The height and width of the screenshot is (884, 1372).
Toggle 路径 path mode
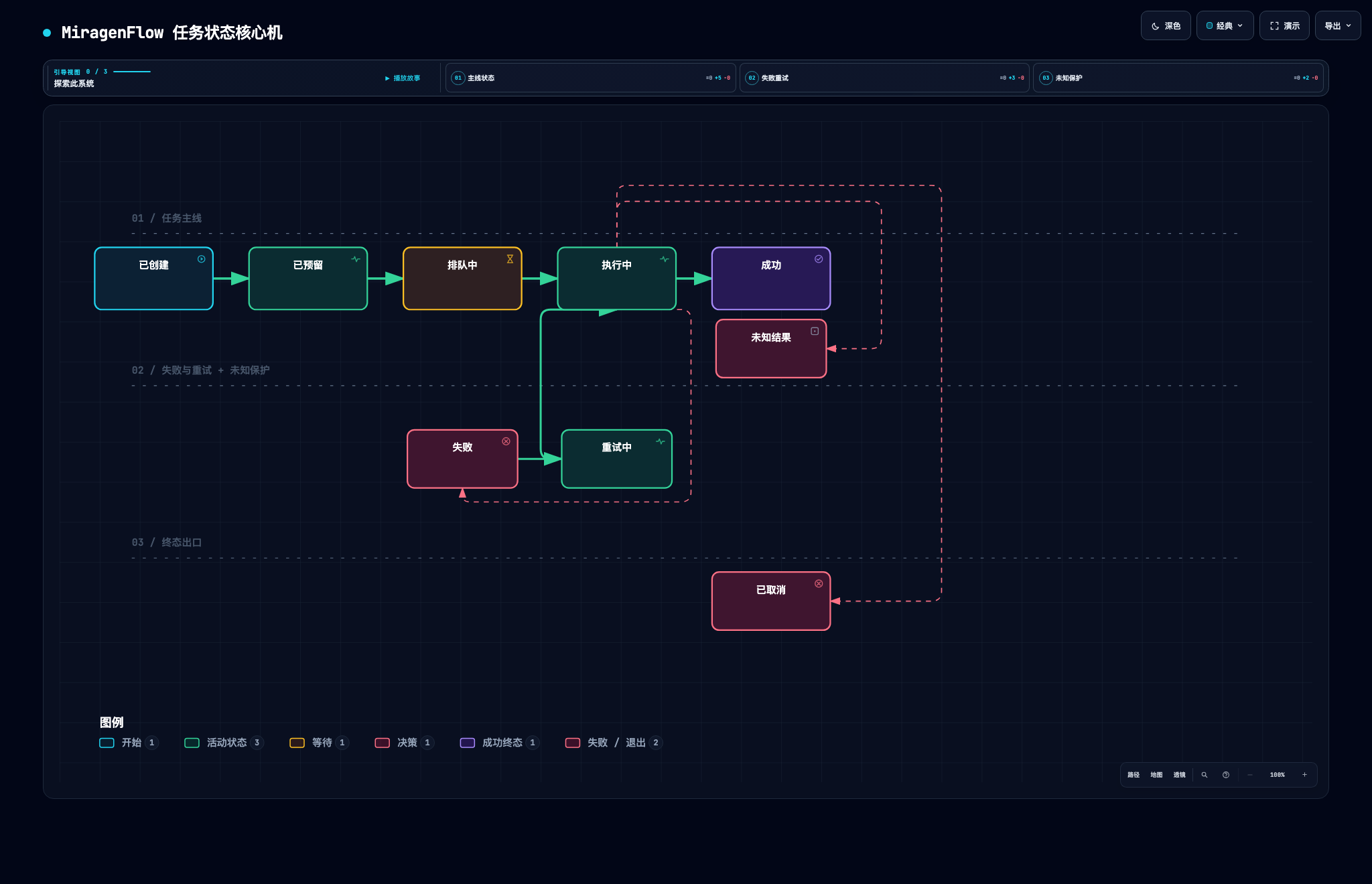click(x=1134, y=775)
